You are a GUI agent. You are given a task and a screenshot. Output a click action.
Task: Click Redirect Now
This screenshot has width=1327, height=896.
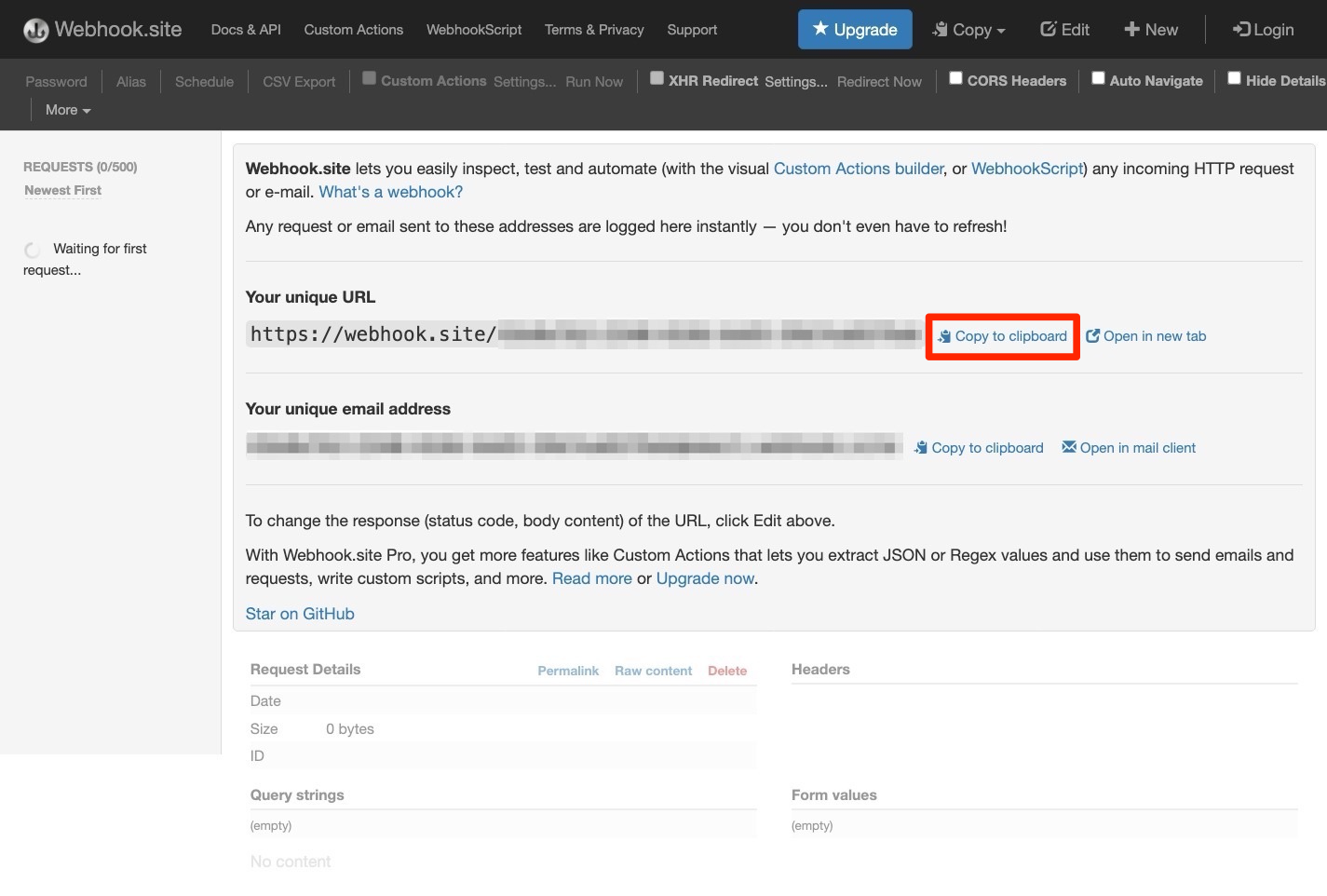[x=879, y=82]
